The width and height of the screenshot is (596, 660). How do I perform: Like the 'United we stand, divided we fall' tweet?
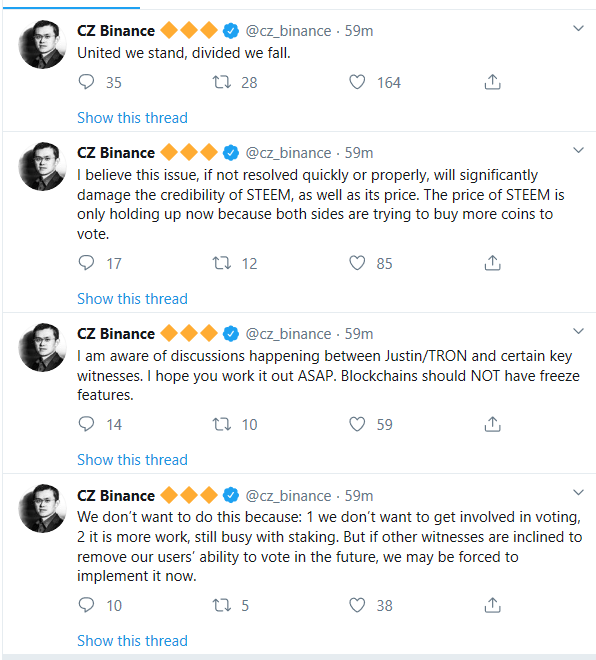coord(357,82)
